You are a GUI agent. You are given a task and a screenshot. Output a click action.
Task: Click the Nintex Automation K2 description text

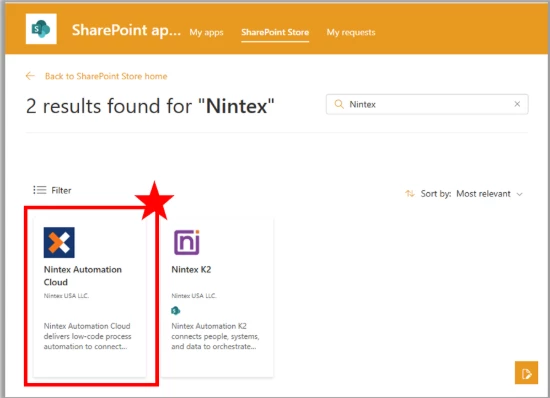point(215,336)
